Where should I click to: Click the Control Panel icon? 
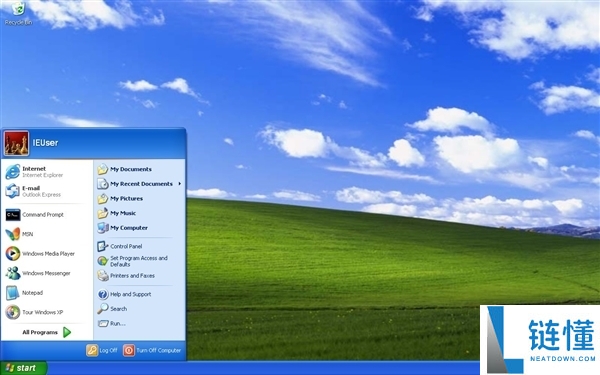pos(103,246)
